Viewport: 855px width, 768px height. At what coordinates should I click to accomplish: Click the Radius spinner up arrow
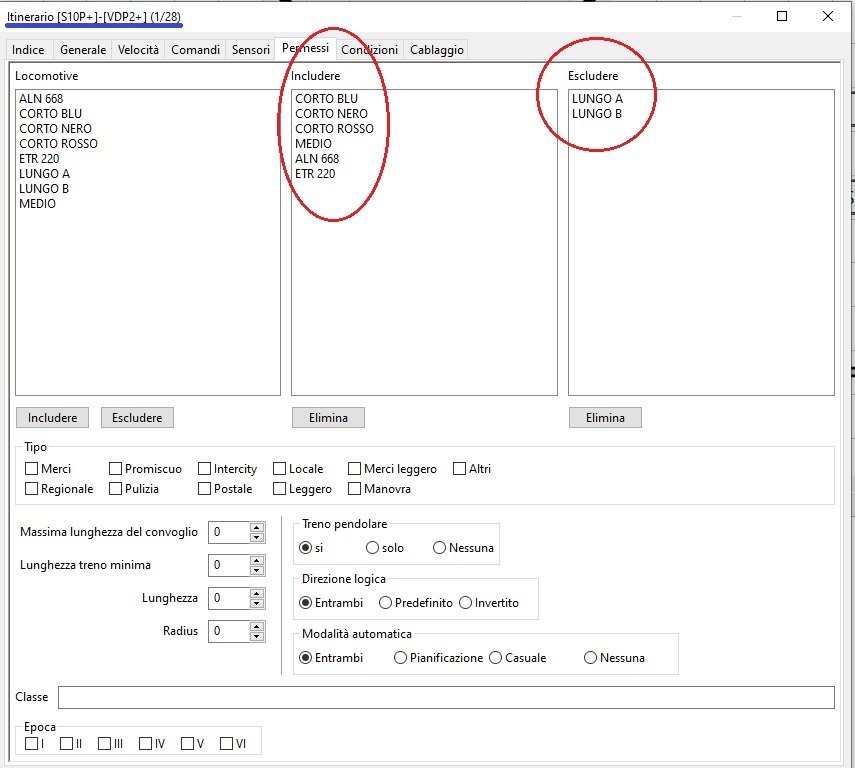[257, 626]
